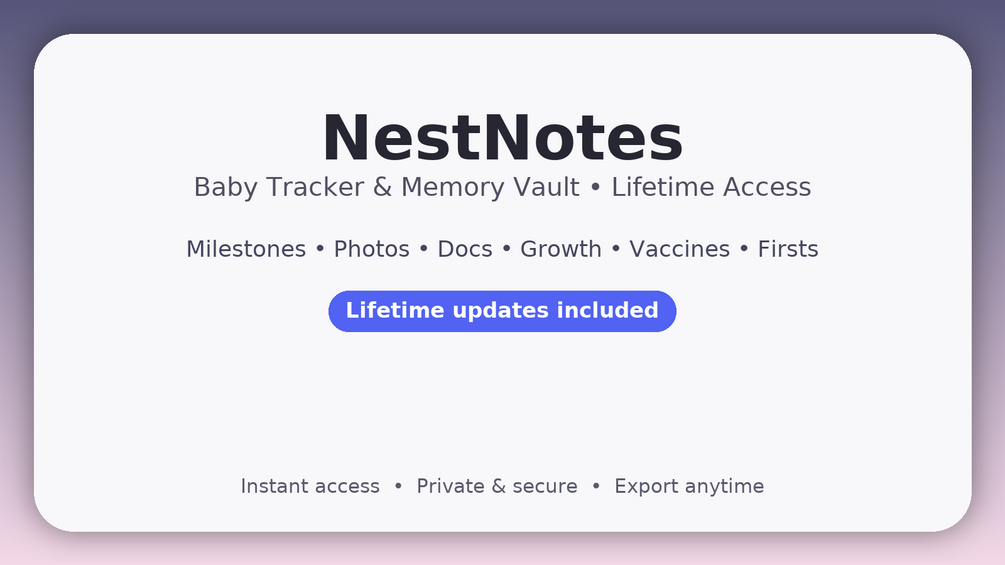Click the "Instant access" footer text
This screenshot has height=565, width=1005.
coord(310,486)
